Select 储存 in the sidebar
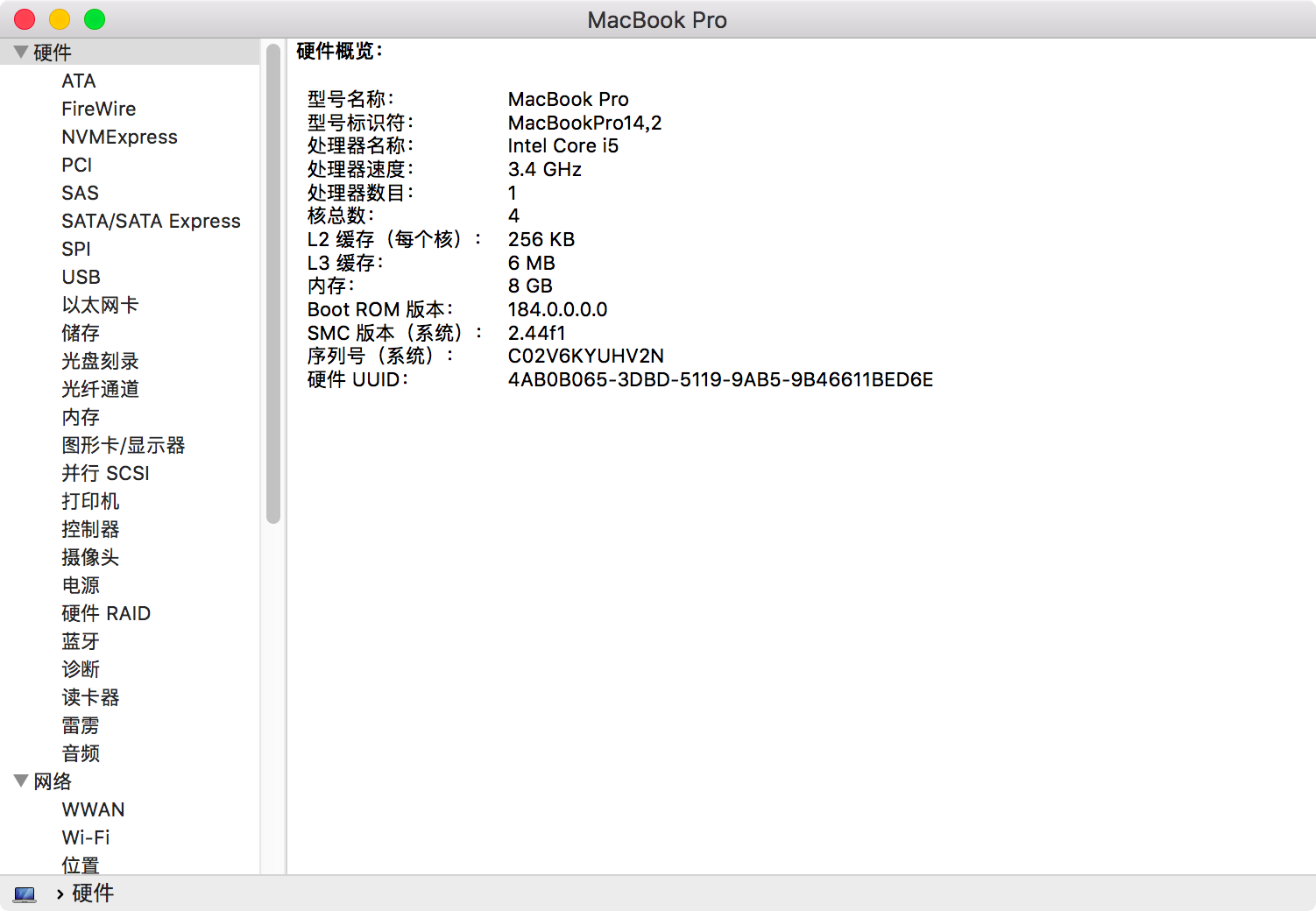The image size is (1316, 911). click(81, 333)
